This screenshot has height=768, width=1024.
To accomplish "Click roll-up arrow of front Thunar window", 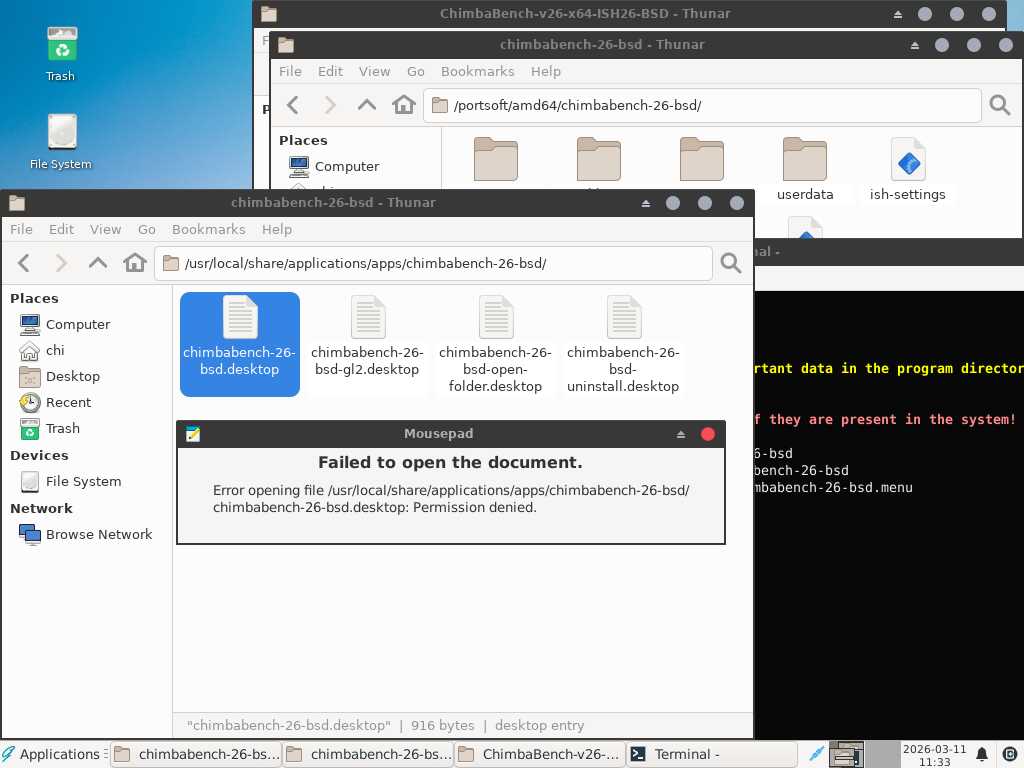I will pos(645,203).
